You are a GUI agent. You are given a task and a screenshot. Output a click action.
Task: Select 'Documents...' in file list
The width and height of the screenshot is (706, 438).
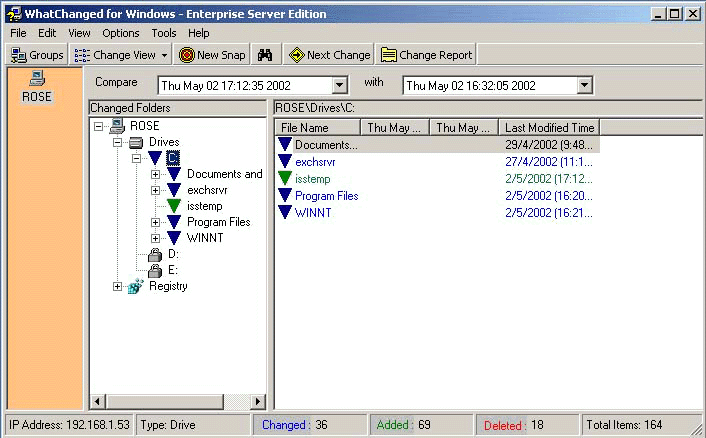pyautogui.click(x=326, y=145)
